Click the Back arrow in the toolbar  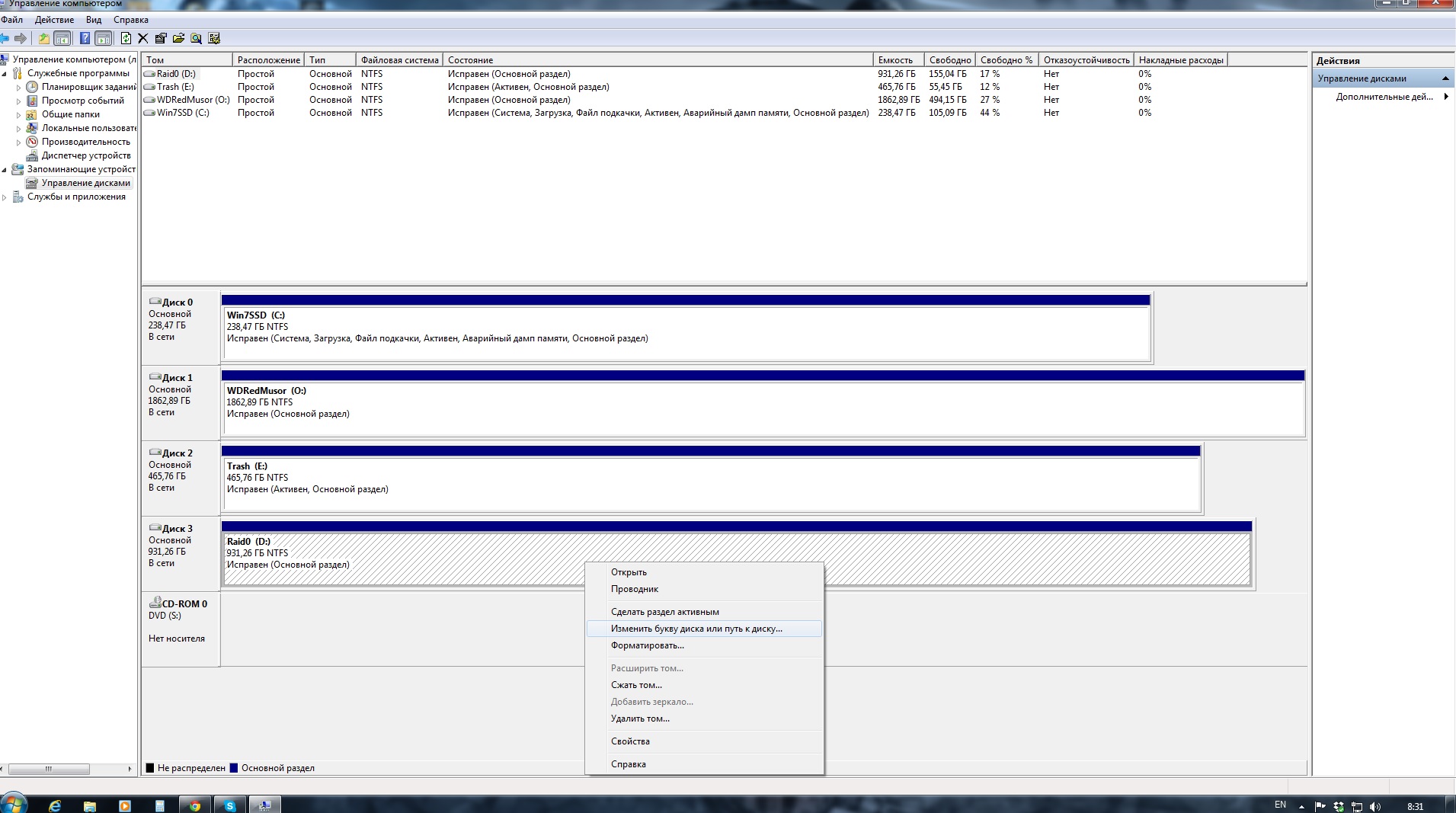[5, 38]
